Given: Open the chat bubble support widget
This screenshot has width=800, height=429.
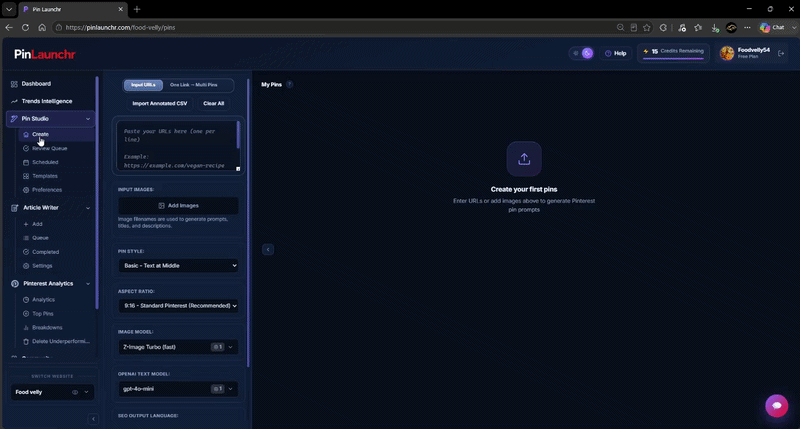Looking at the screenshot, I should pos(777,406).
